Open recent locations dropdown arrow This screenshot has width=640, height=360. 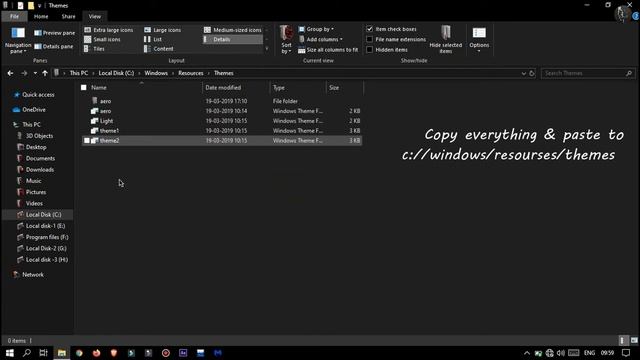pyautogui.click(x=35, y=73)
